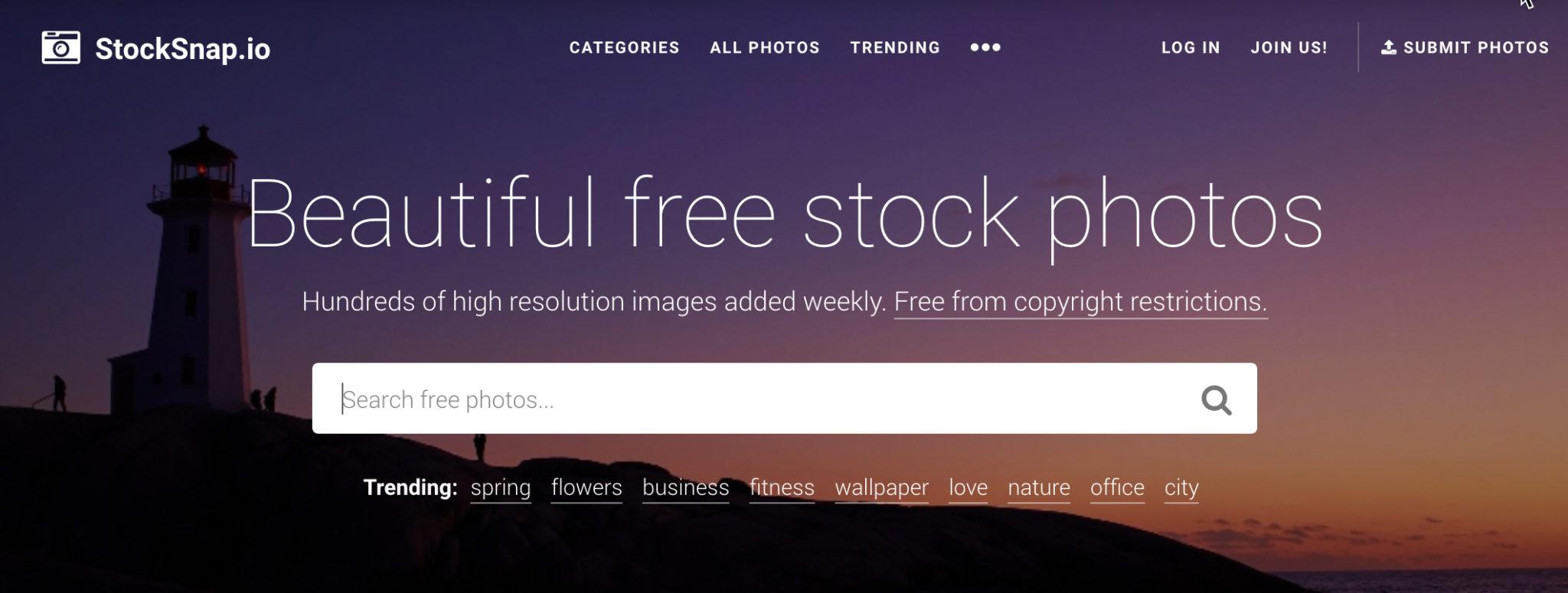Viewport: 1568px width, 593px height.
Task: Click the magnifying glass search icon
Action: (1216, 399)
